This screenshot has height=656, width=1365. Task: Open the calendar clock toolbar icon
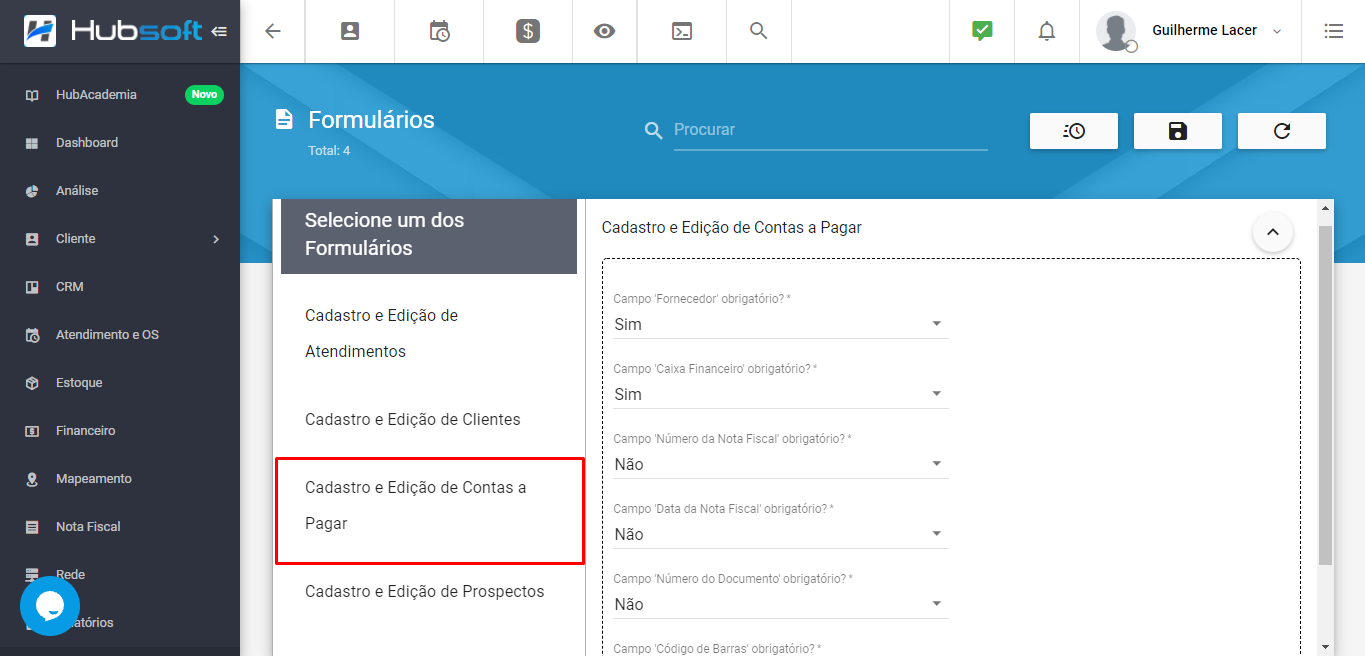pos(439,31)
